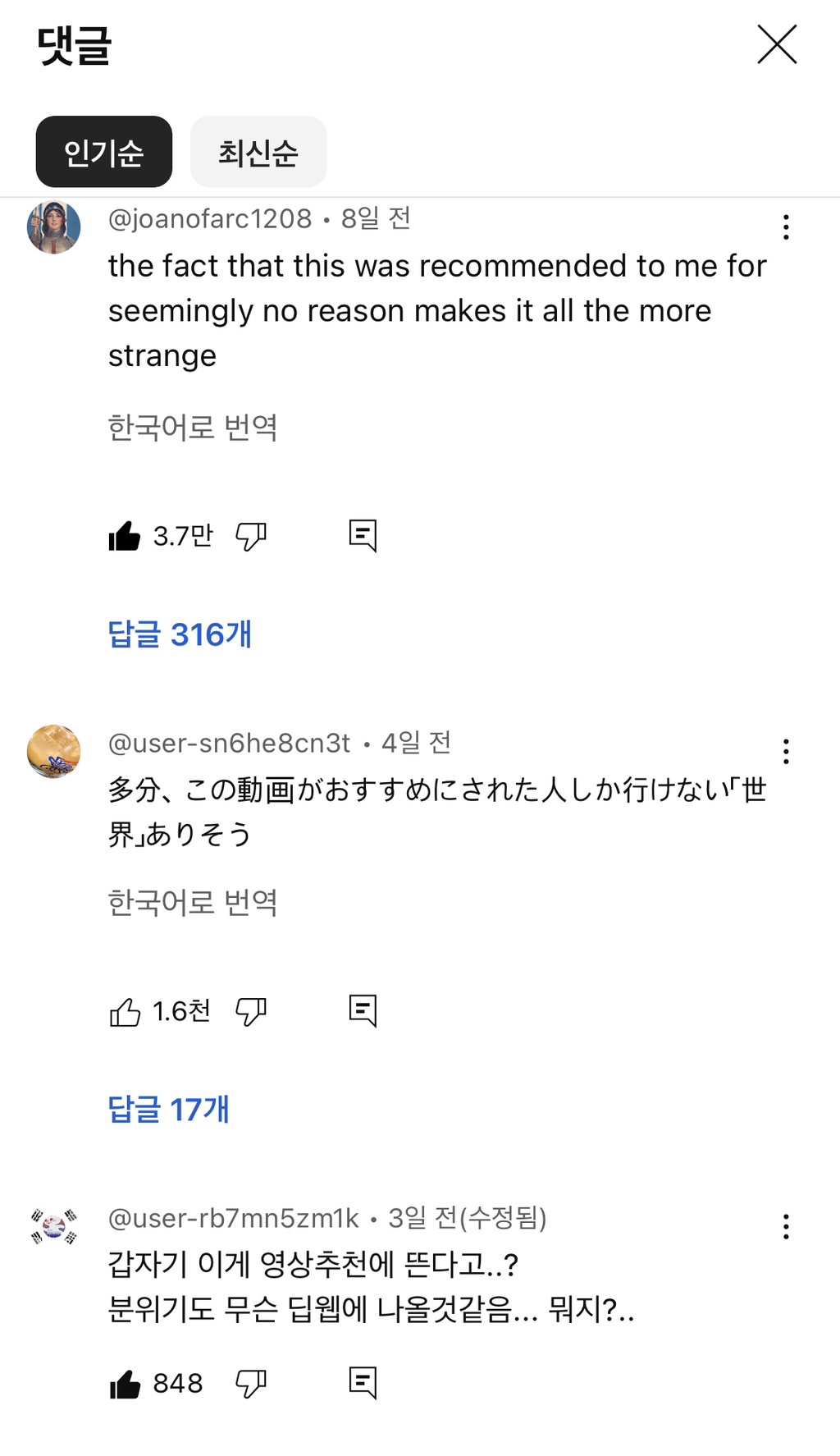The image size is (840, 1456).
Task: Like the Japanese comment by user-sn6he8cn3t
Action: (x=125, y=1012)
